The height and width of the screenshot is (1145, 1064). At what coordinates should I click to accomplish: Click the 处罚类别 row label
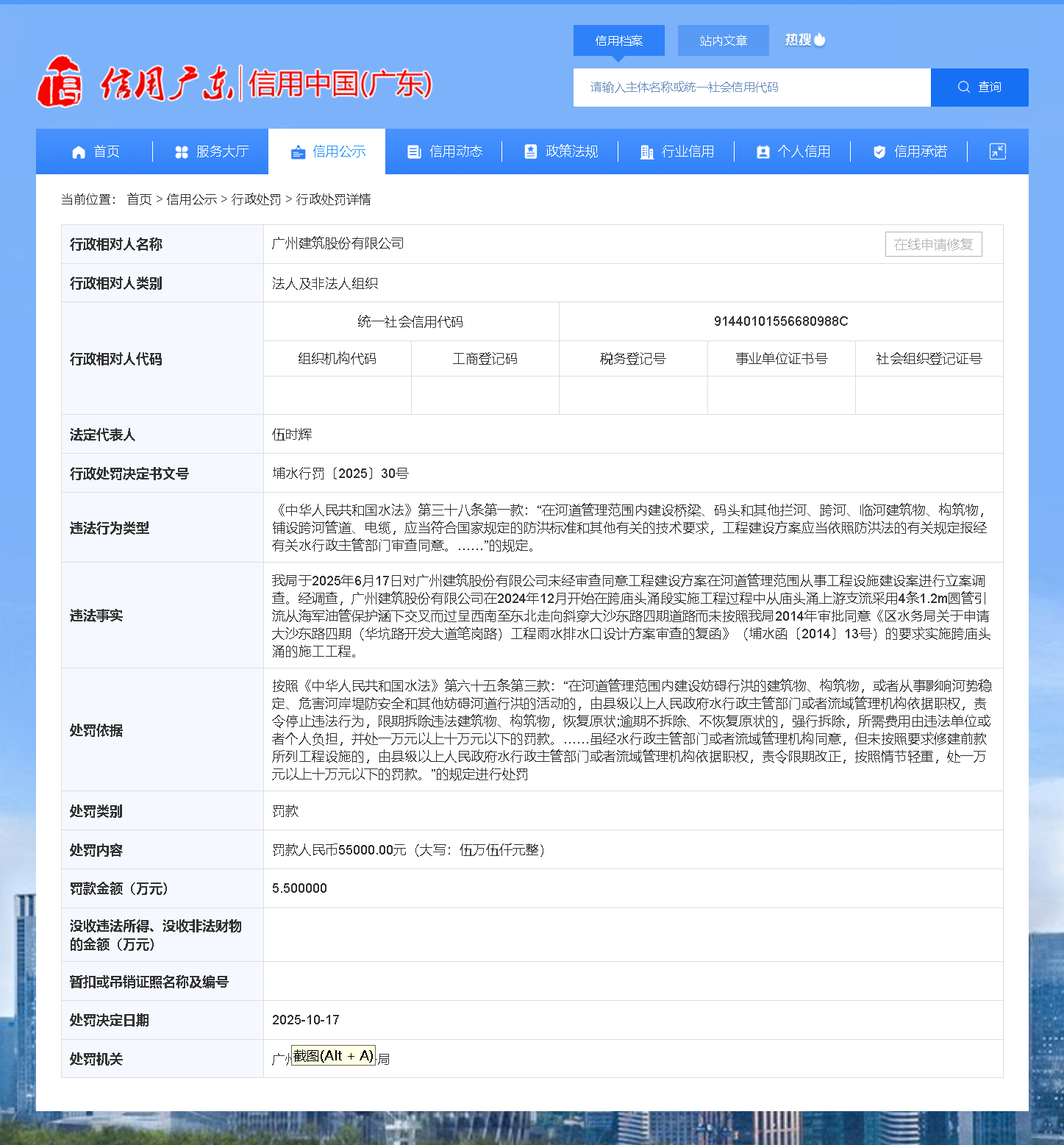point(96,811)
